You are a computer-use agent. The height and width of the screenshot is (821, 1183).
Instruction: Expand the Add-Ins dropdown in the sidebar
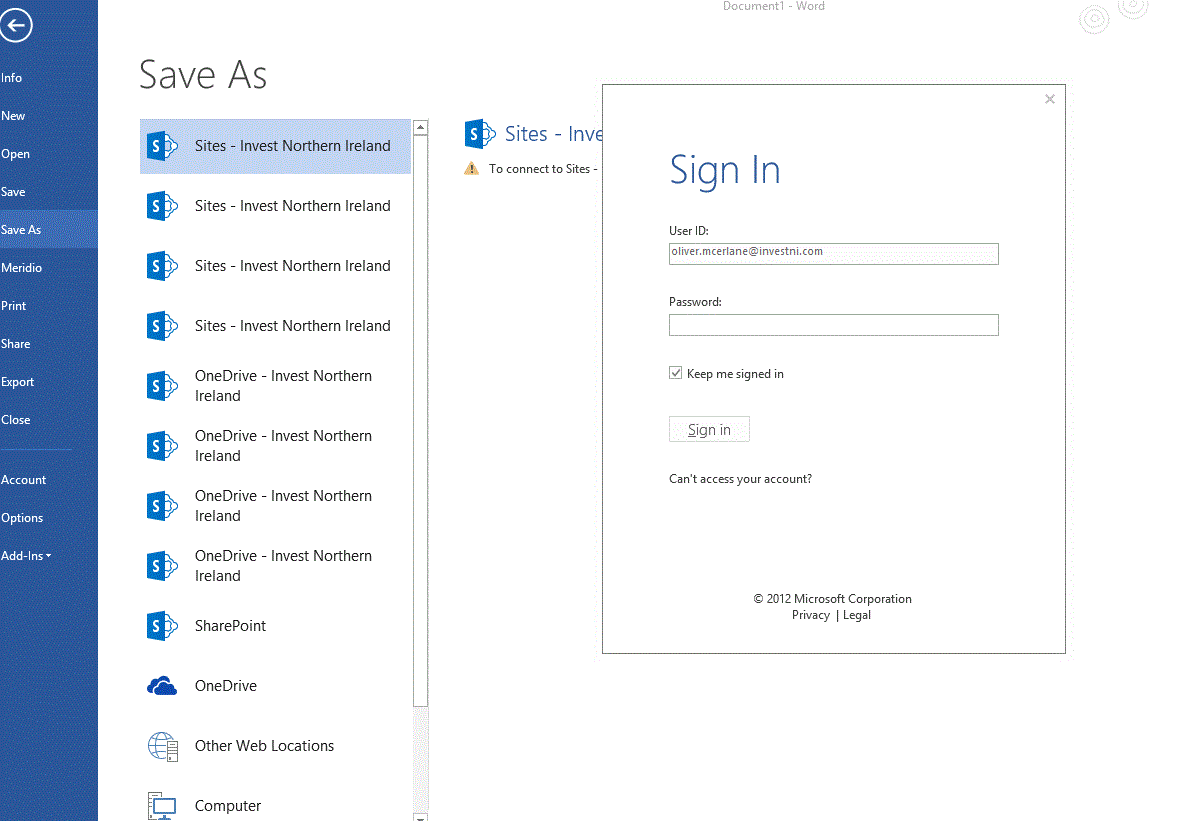click(x=26, y=555)
